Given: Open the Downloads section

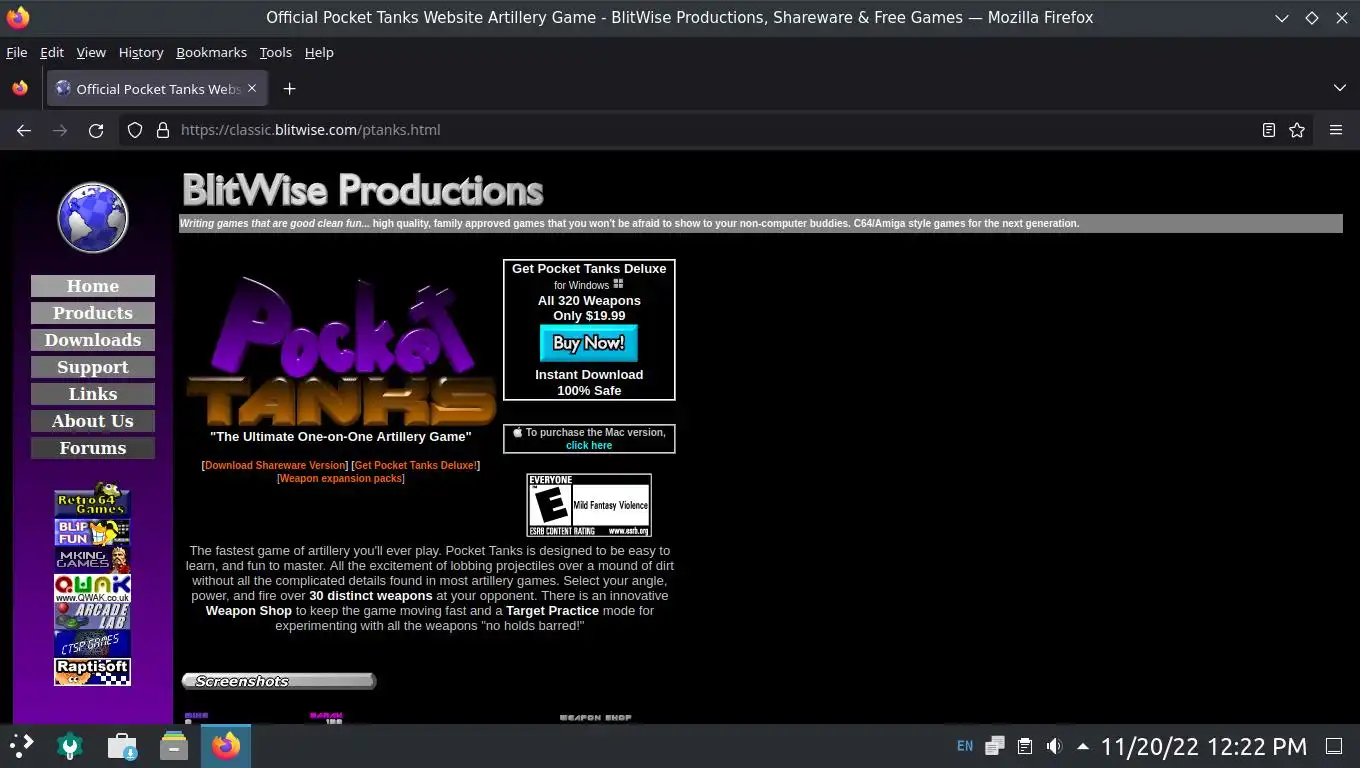Looking at the screenshot, I should point(93,340).
